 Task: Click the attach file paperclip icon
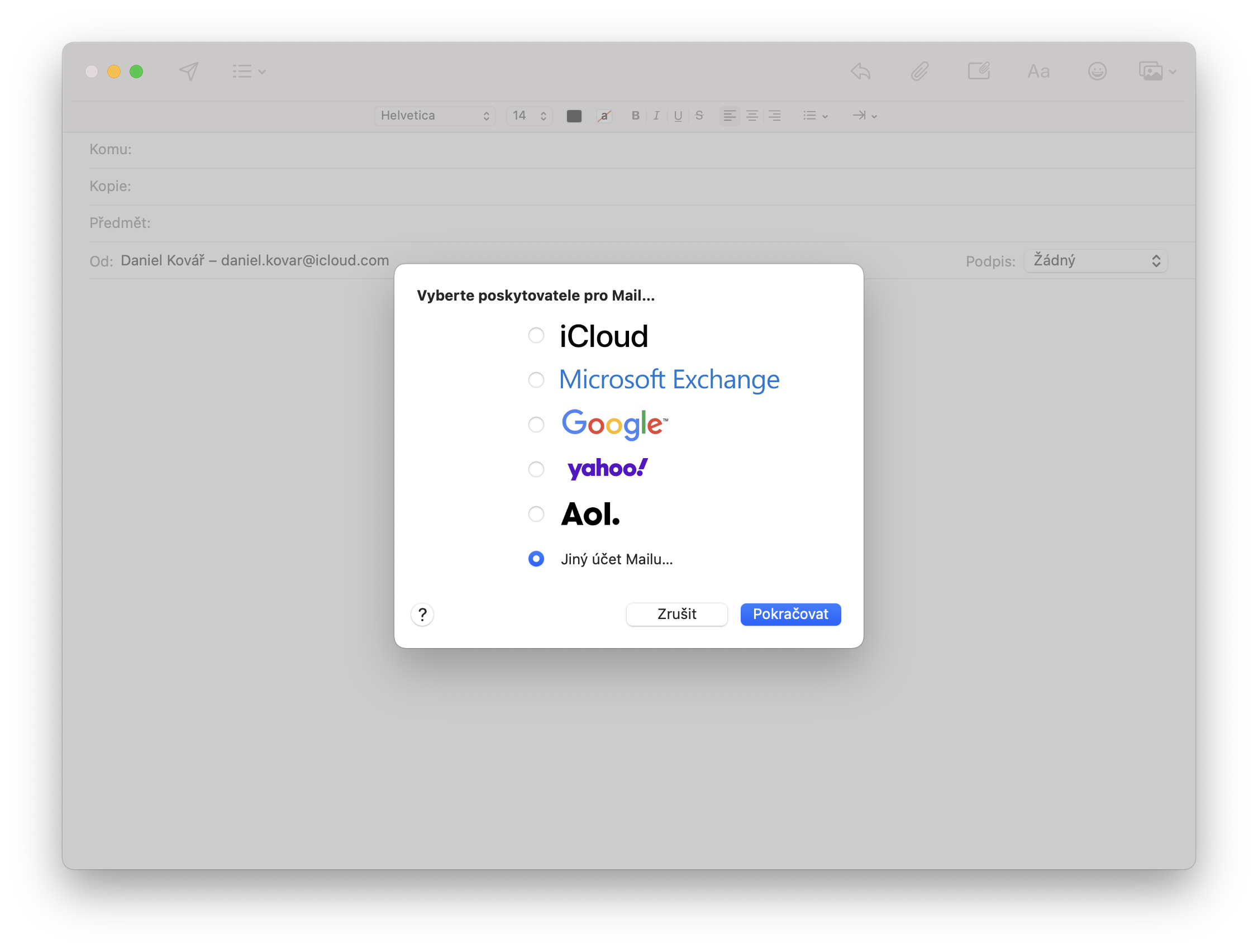coord(919,71)
